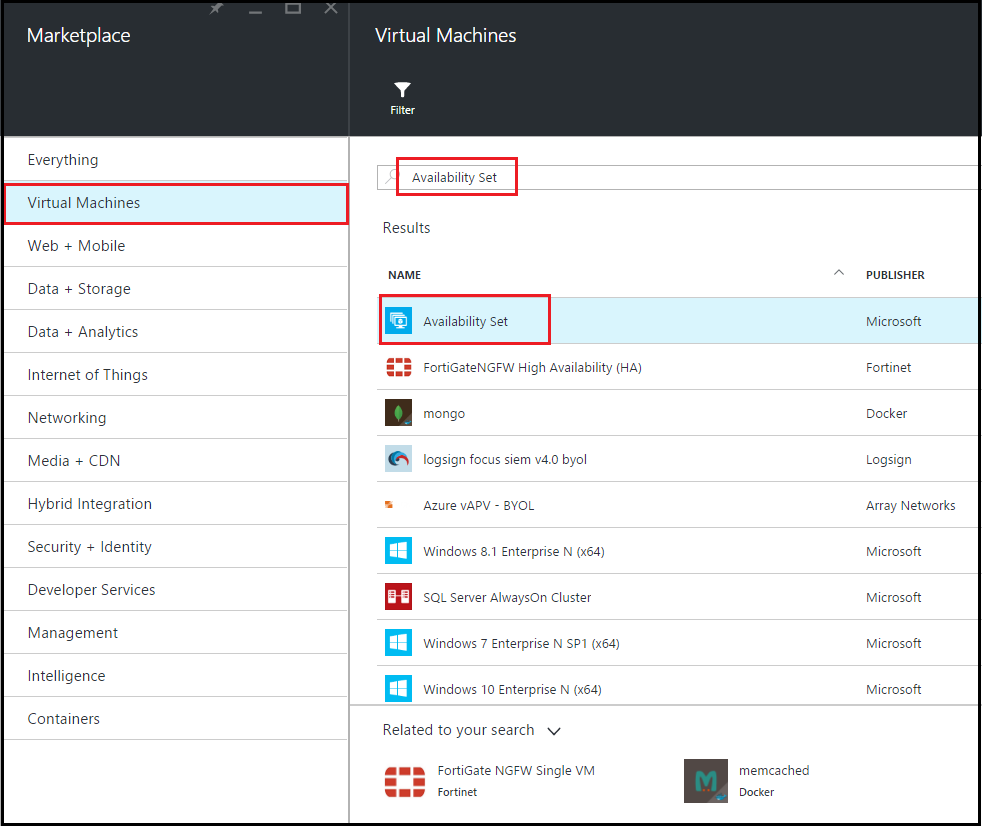Viewport: 982px width, 826px height.
Task: Open the Hybrid Integration category
Action: click(x=176, y=504)
